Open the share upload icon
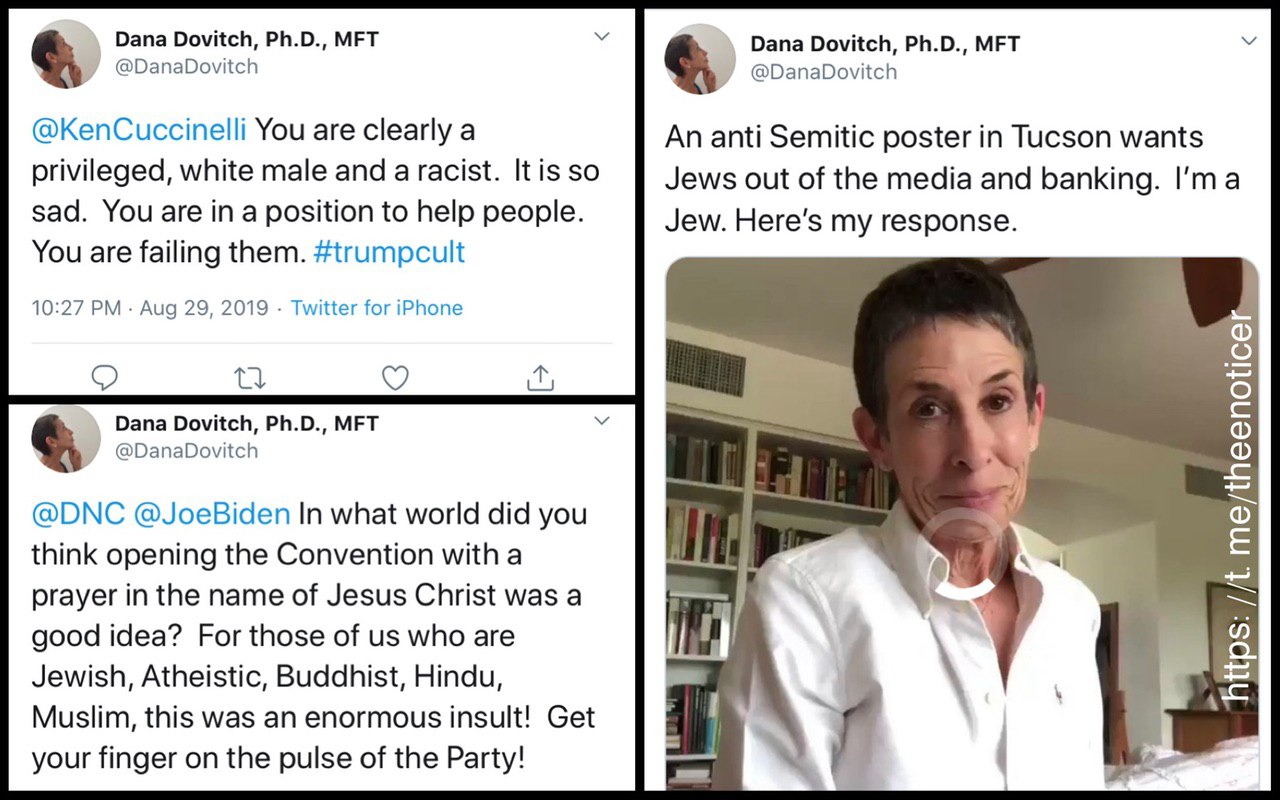This screenshot has height=800, width=1280. coord(539,377)
